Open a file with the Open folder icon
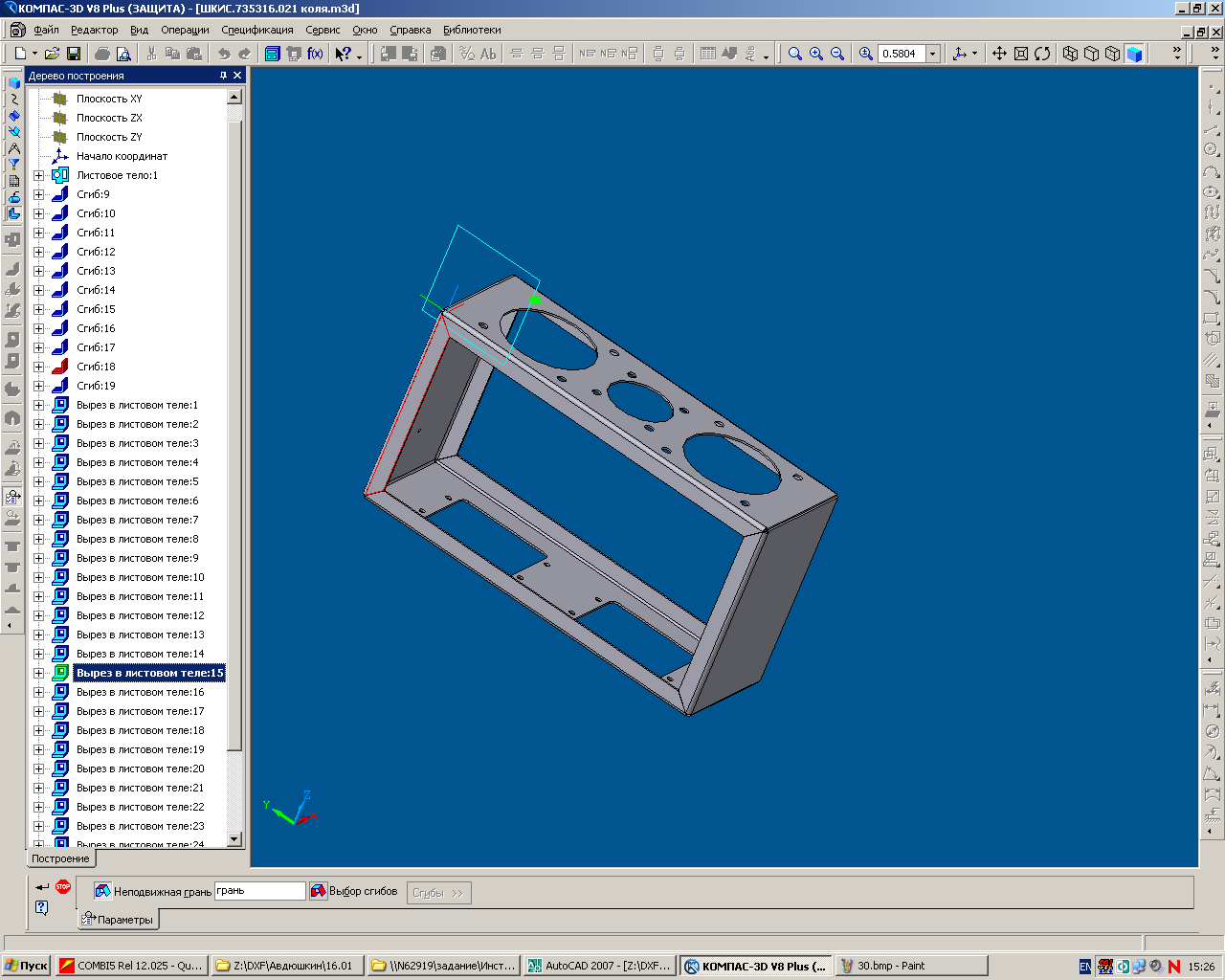1225x980 pixels. [x=52, y=54]
